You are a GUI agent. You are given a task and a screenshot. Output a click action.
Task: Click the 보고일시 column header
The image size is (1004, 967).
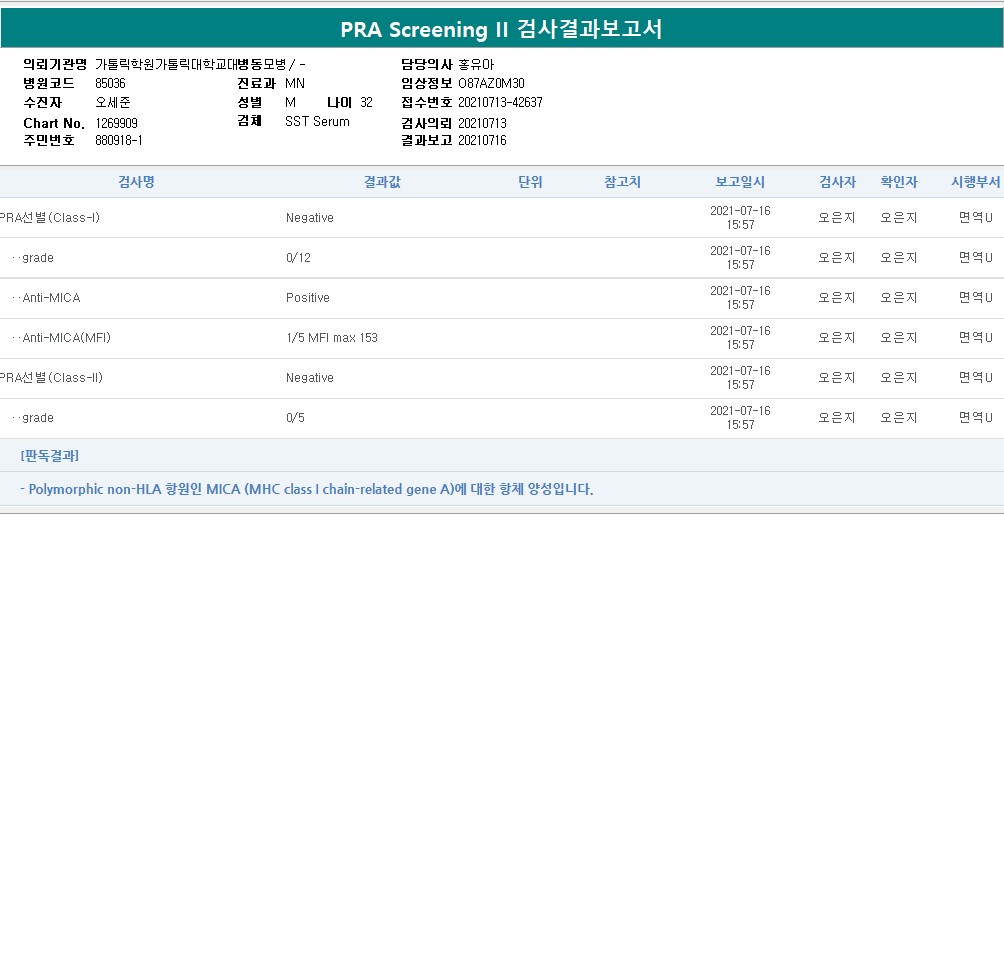[x=740, y=182]
